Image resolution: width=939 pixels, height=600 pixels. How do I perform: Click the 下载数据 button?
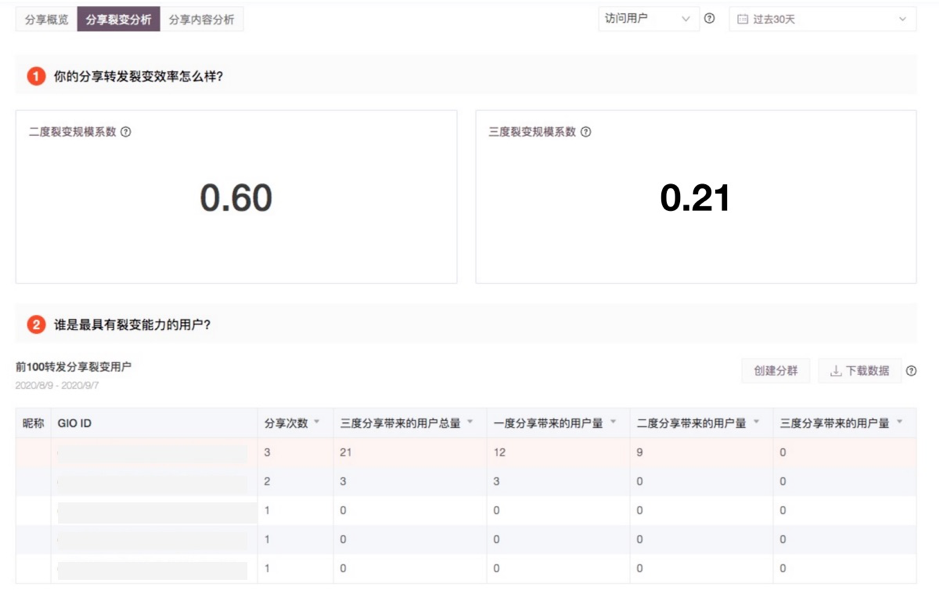[859, 371]
